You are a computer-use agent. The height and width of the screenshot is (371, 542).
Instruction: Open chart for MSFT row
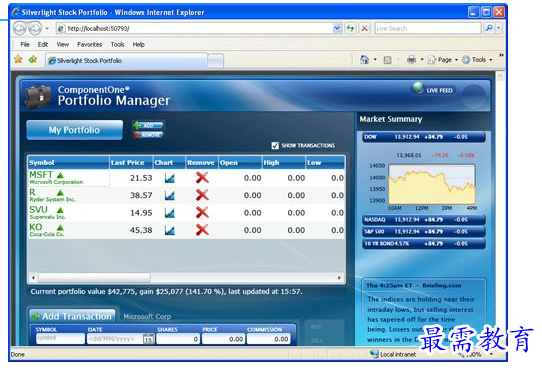tap(169, 178)
